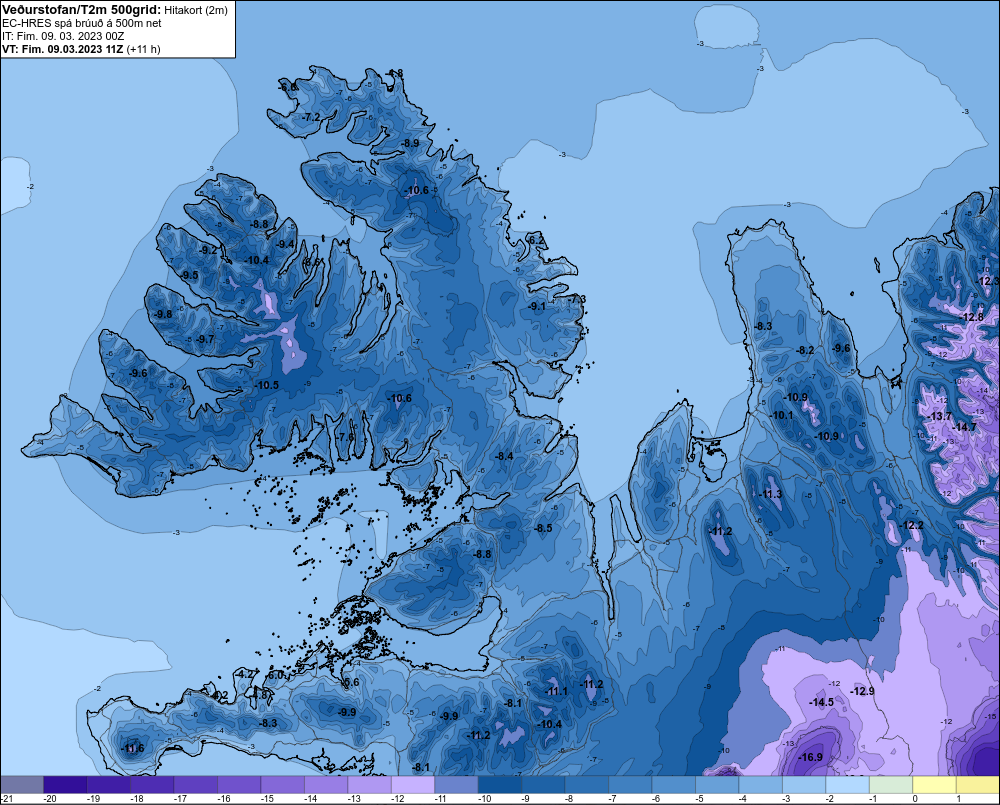Click the map temperature label '-9.1'
Image resolution: width=1000 pixels, height=805 pixels.
(537, 306)
